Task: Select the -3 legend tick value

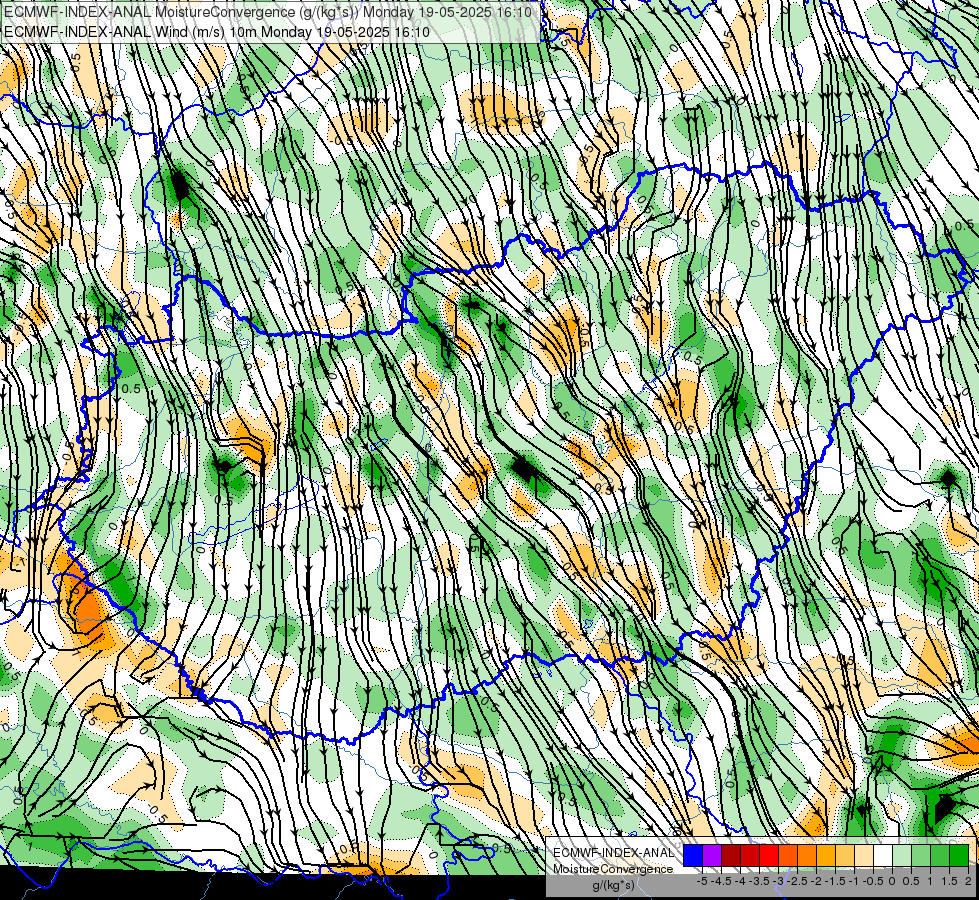Action: 779,881
